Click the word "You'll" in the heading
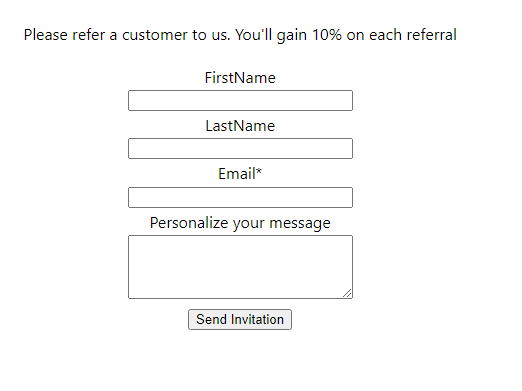 click(254, 35)
